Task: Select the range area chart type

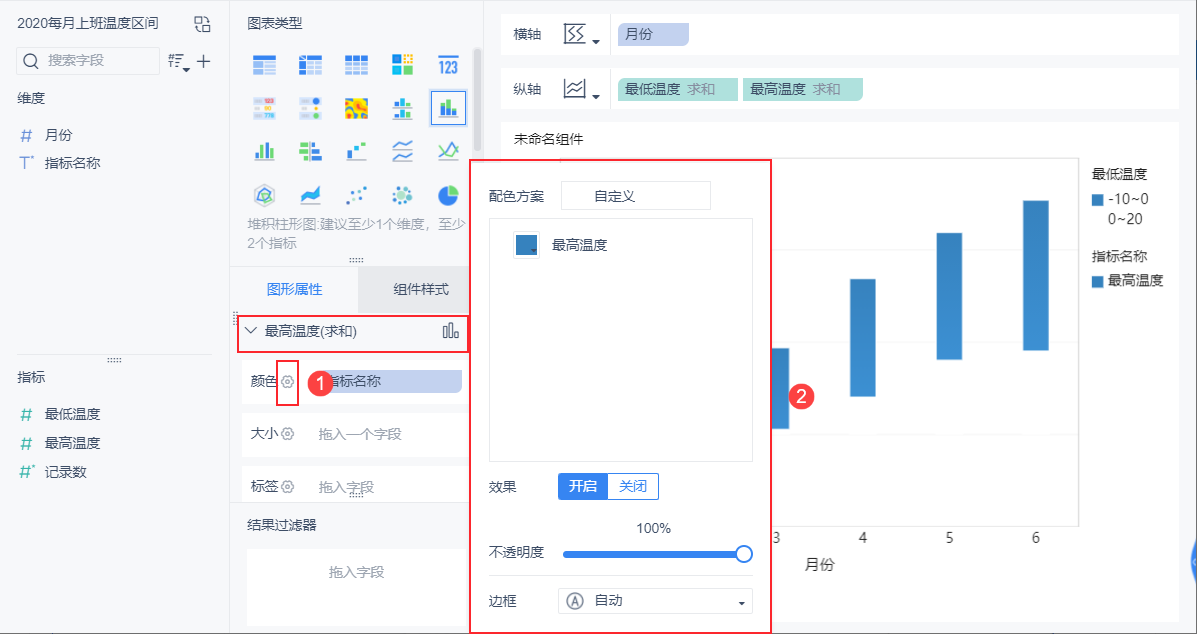Action: pyautogui.click(x=311, y=195)
